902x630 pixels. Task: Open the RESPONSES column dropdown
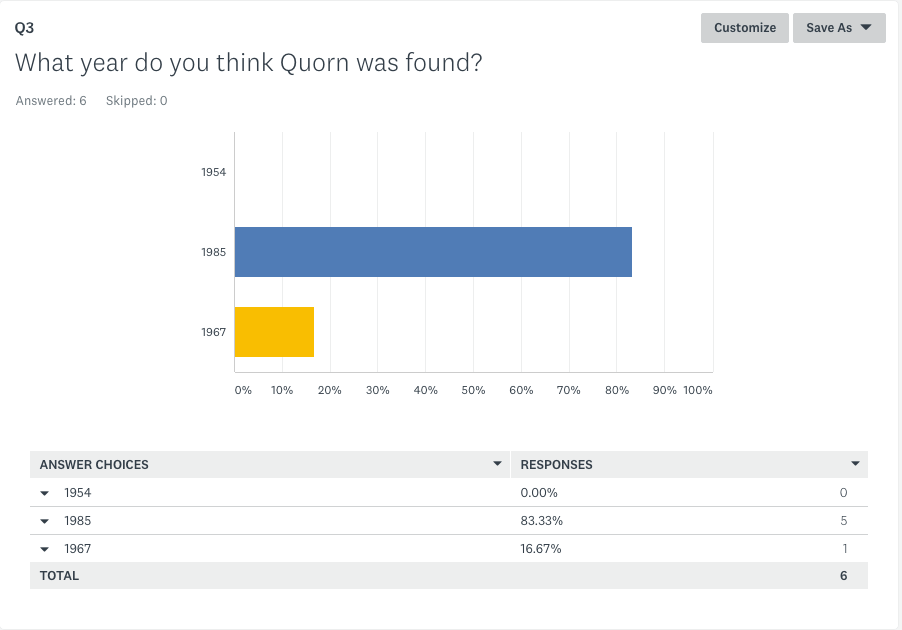pyautogui.click(x=855, y=464)
